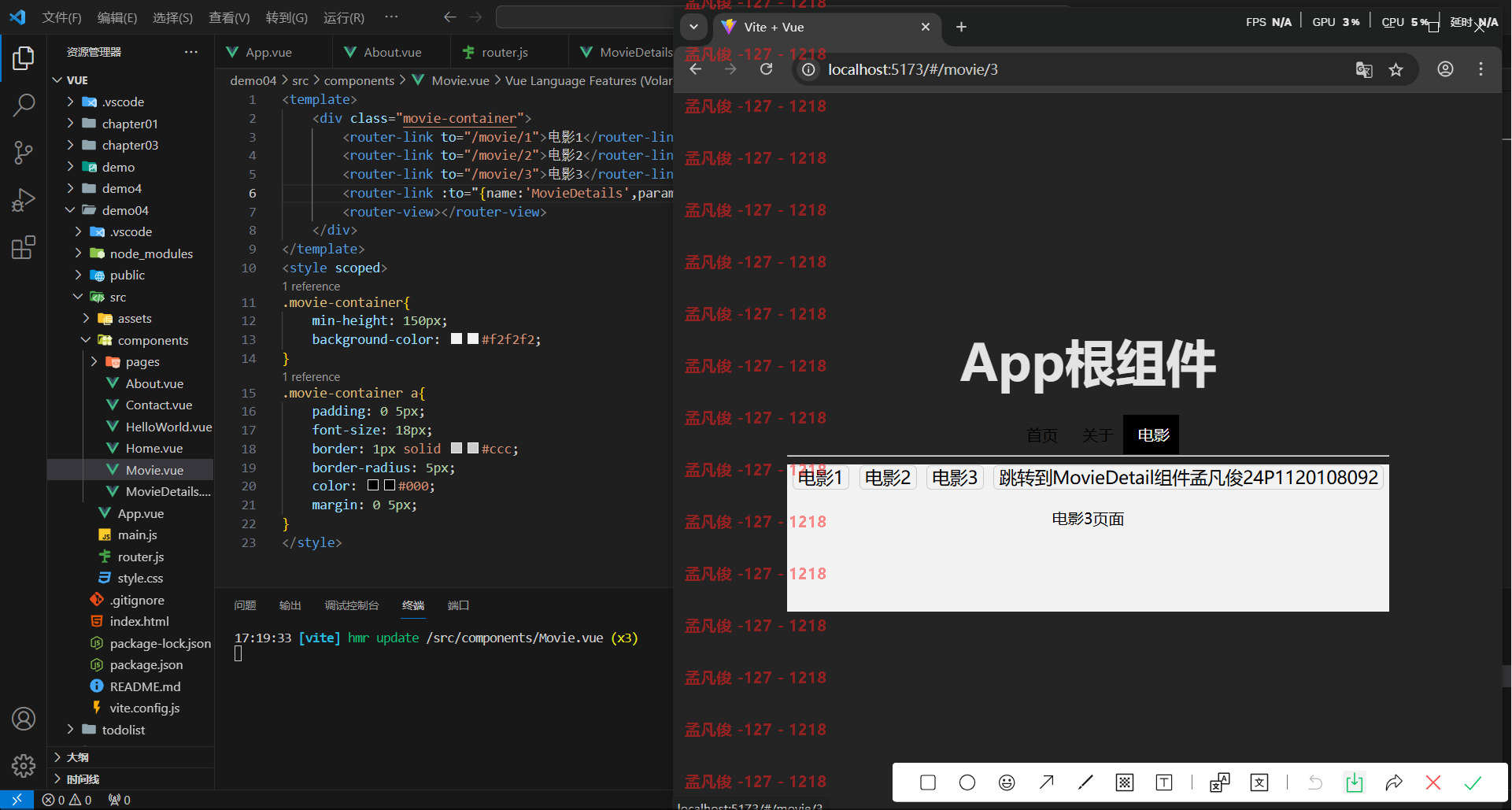
Task: Share screenshot with the share arrow
Action: tap(1393, 782)
